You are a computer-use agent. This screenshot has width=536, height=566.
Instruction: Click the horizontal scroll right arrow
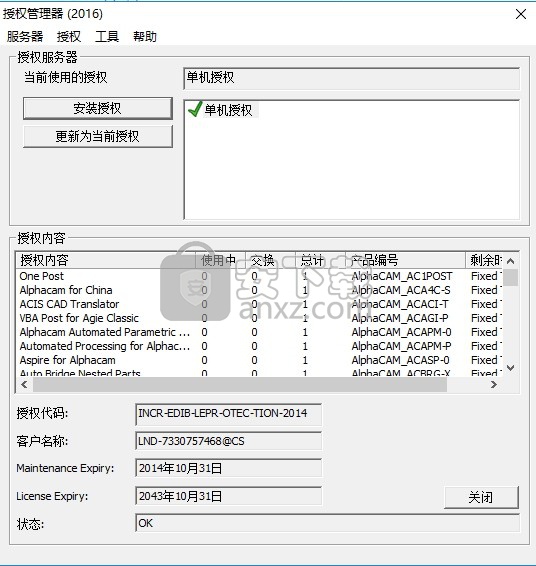click(494, 385)
